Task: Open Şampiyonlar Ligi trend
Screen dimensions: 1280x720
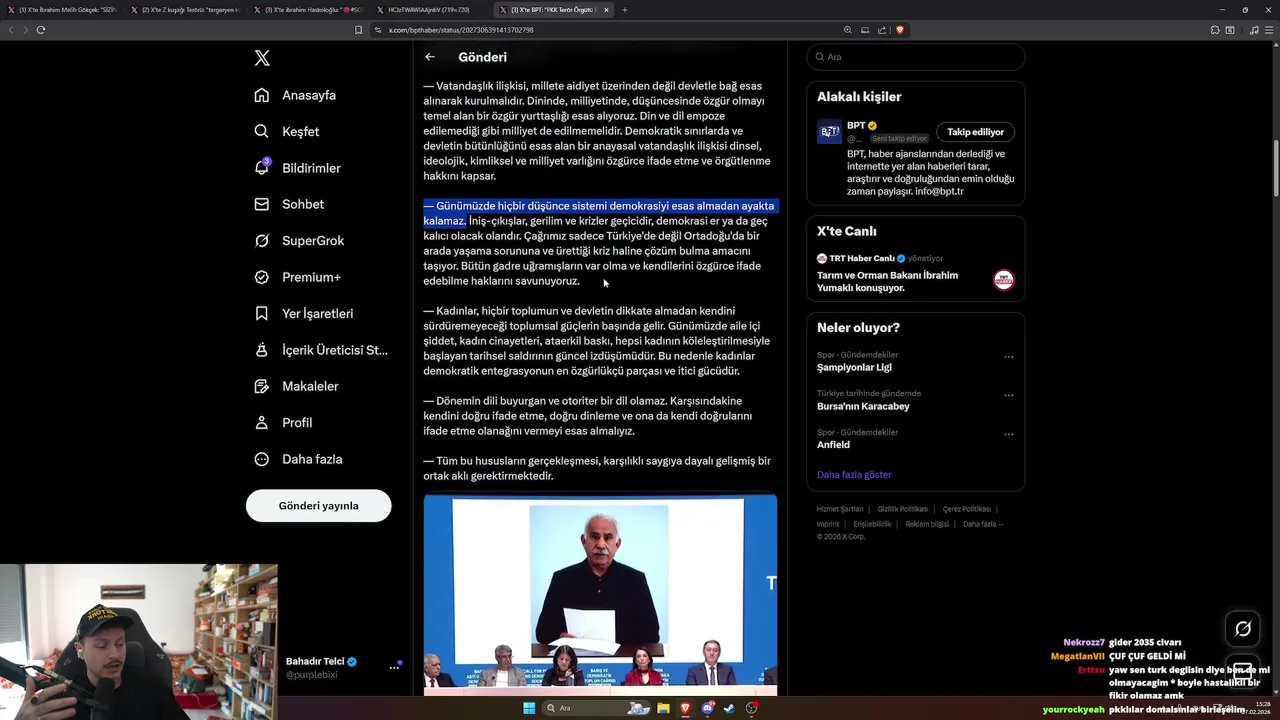Action: 854,367
